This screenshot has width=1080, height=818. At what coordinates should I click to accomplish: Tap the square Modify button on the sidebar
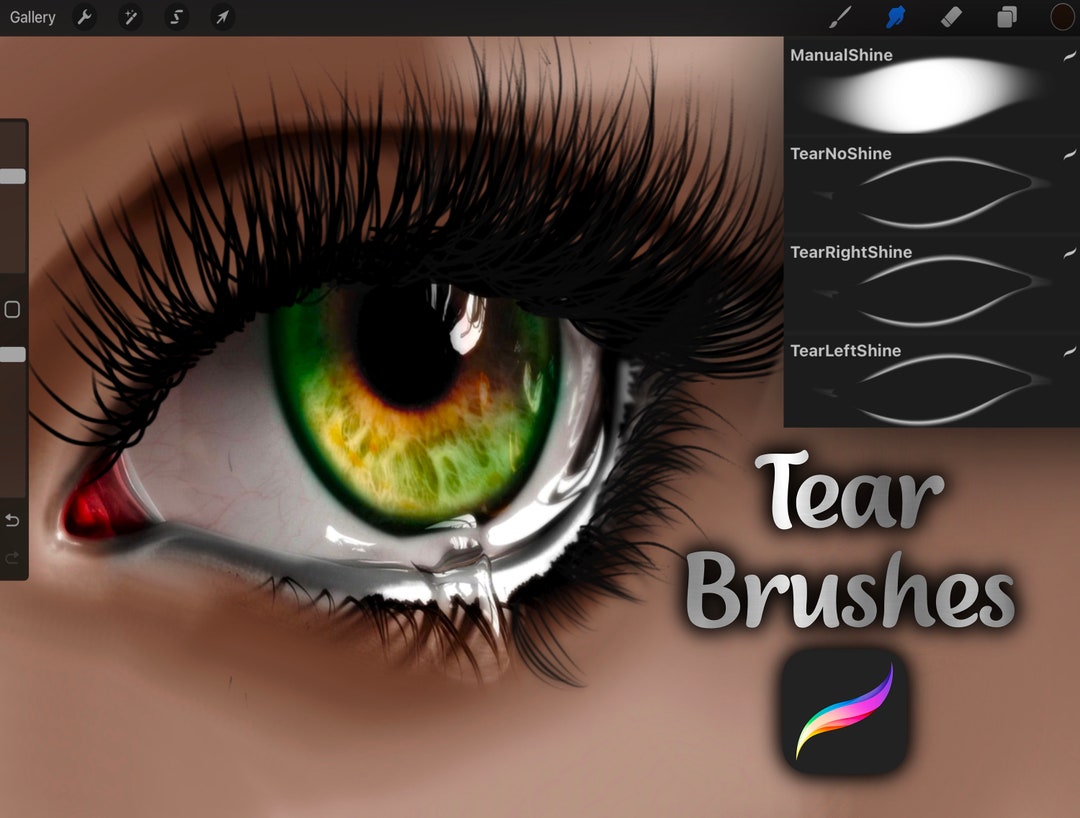point(11,310)
